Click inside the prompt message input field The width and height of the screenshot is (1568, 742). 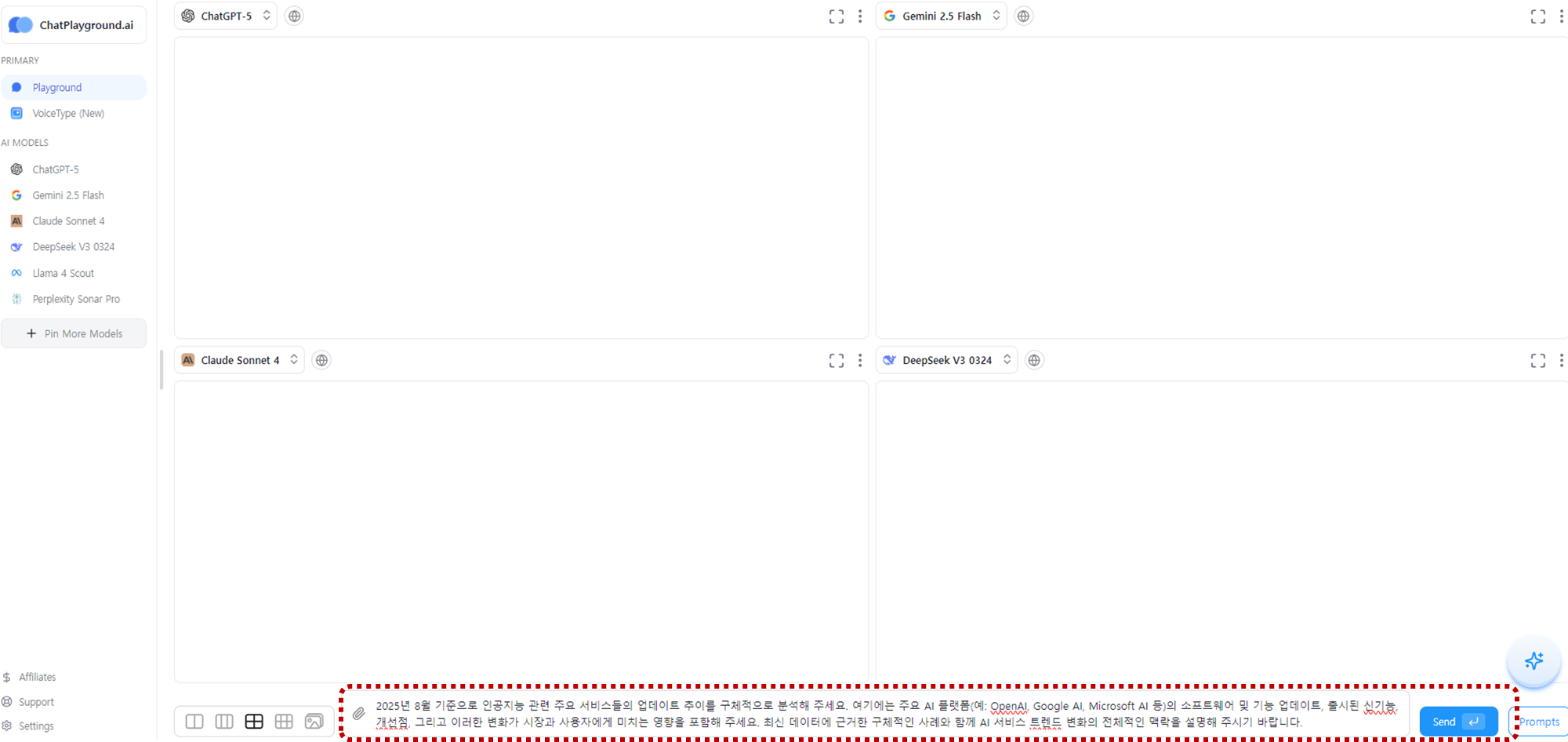pos(886,714)
